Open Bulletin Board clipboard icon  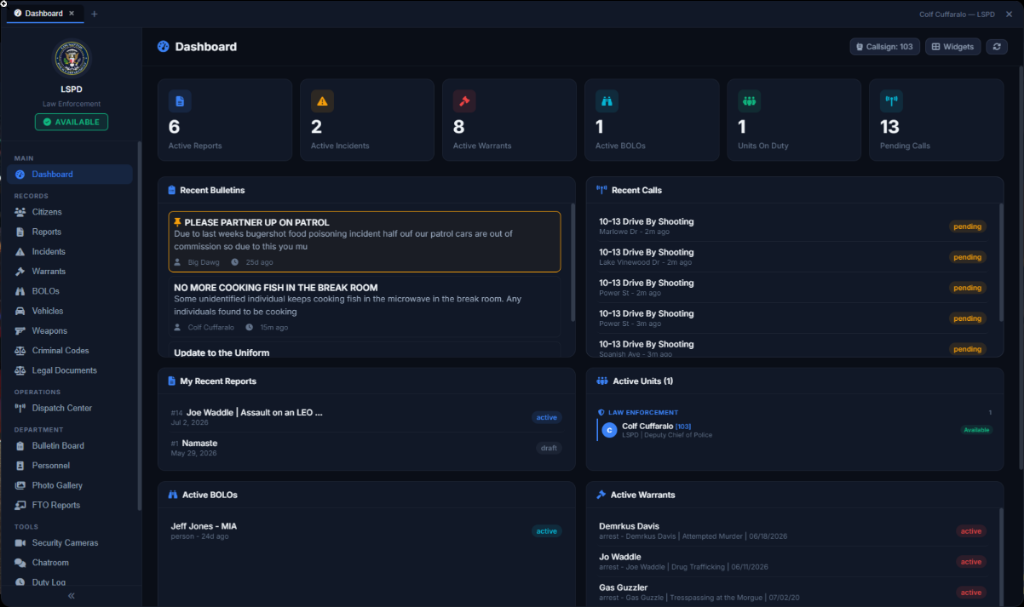point(20,446)
